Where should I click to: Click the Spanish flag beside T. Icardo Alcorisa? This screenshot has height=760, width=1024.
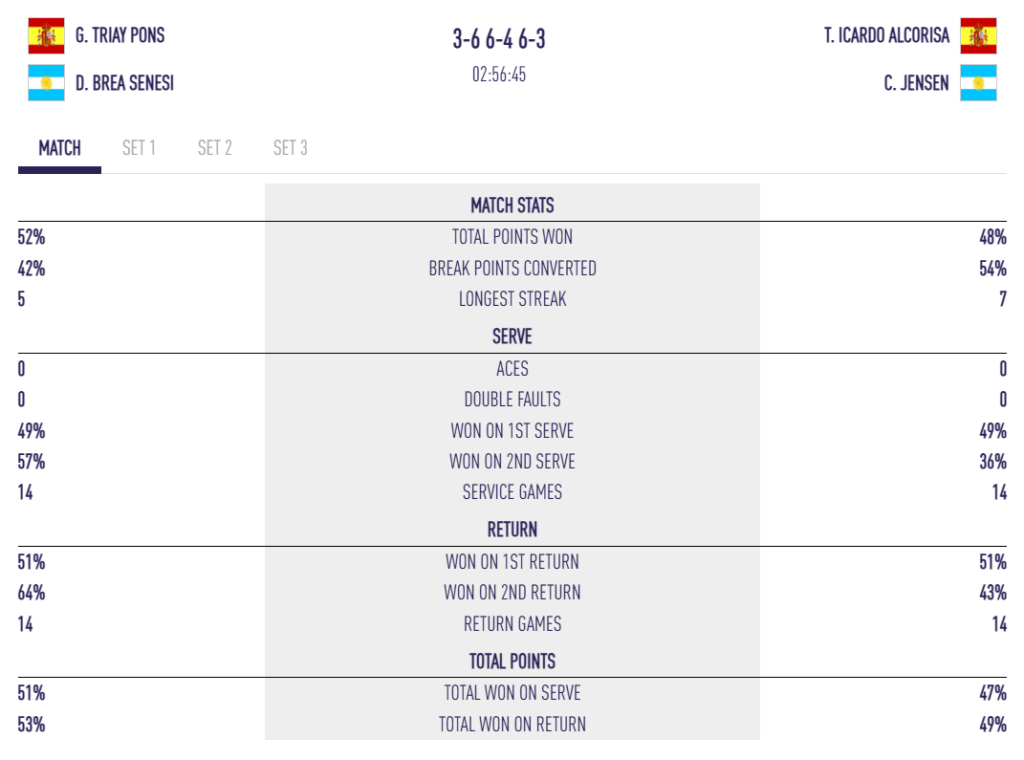(978, 35)
